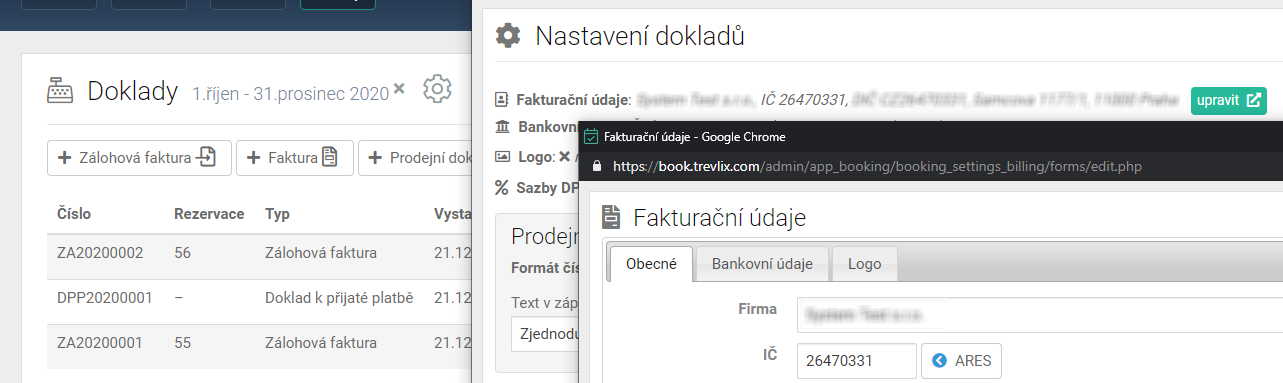Open document DPP20200001
The height and width of the screenshot is (383, 1283).
[x=105, y=298]
